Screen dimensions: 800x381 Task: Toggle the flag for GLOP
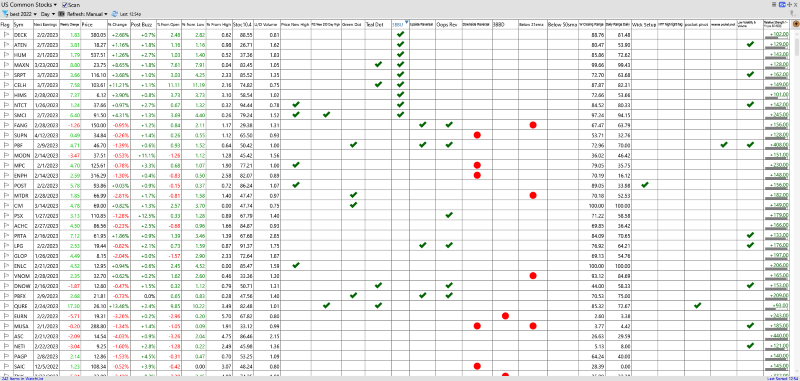click(6, 255)
